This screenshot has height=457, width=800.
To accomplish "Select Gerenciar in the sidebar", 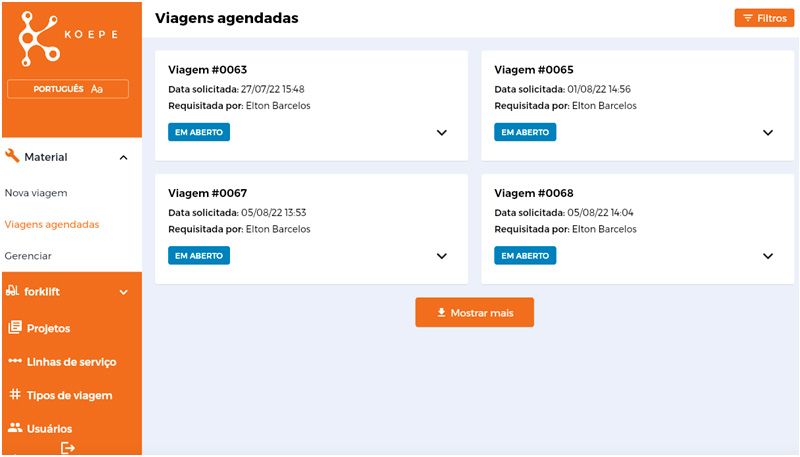I will (x=28, y=256).
